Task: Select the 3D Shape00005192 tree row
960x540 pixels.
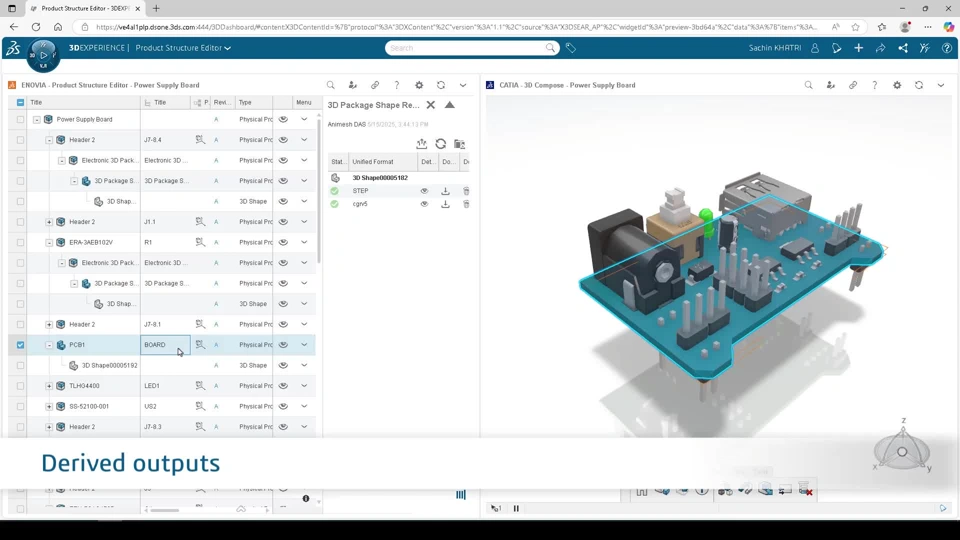Action: tap(109, 366)
